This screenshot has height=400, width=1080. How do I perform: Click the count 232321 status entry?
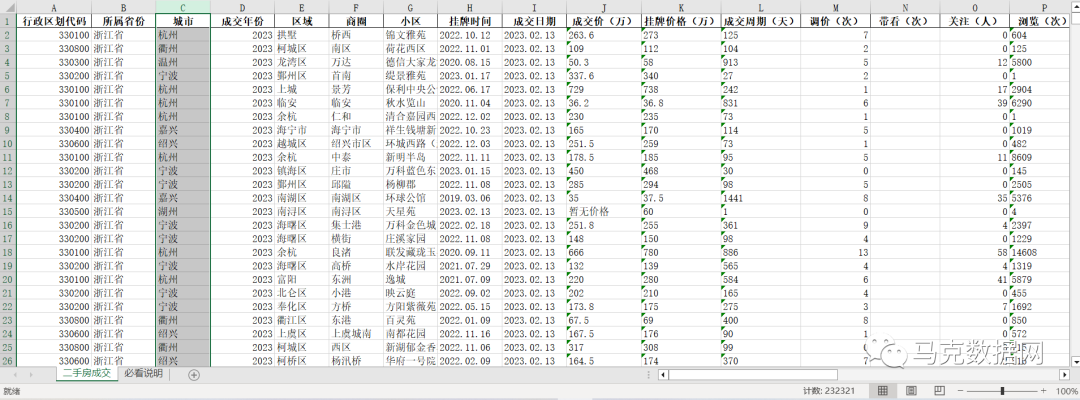[829, 391]
